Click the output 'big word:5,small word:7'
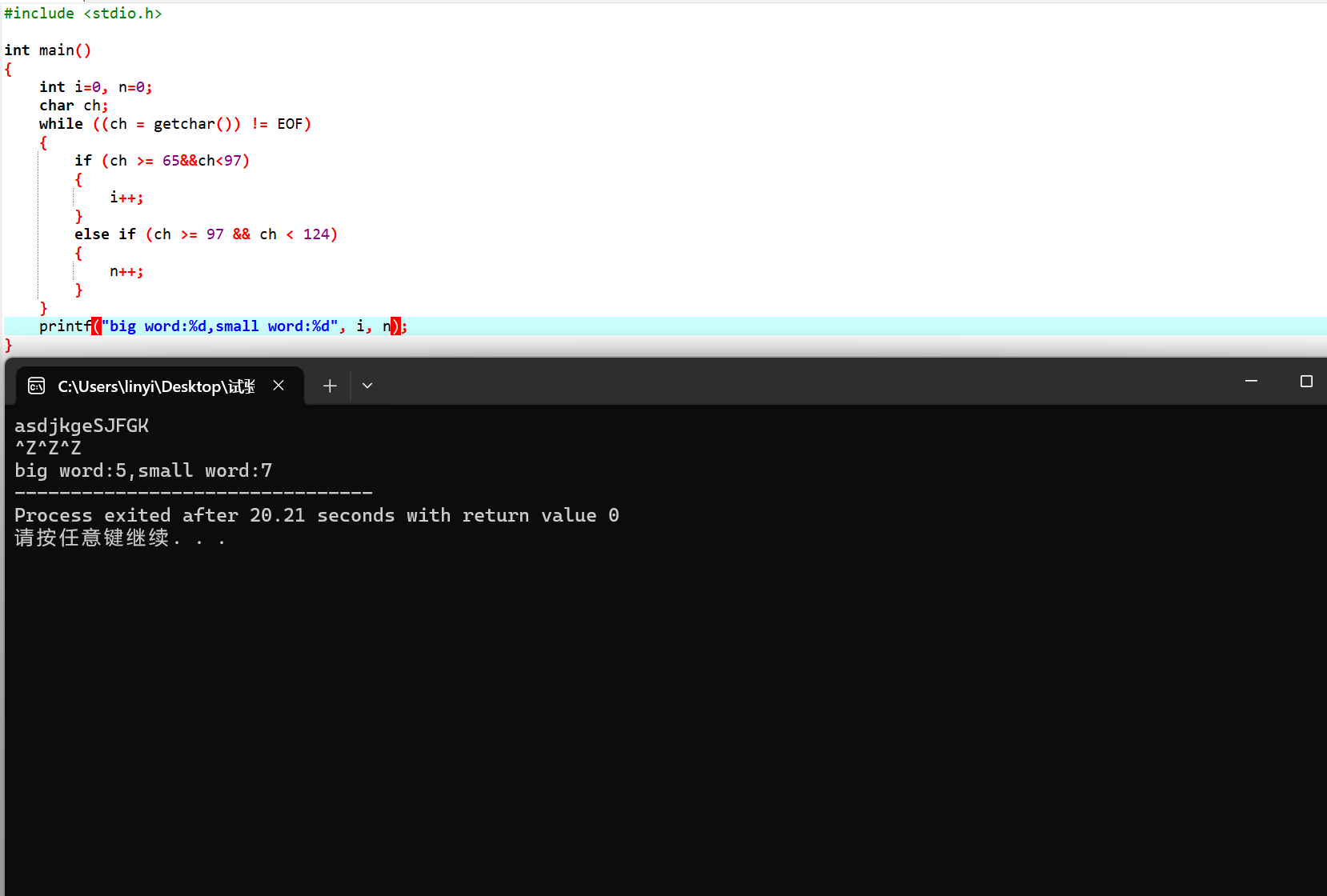1327x896 pixels. point(143,470)
